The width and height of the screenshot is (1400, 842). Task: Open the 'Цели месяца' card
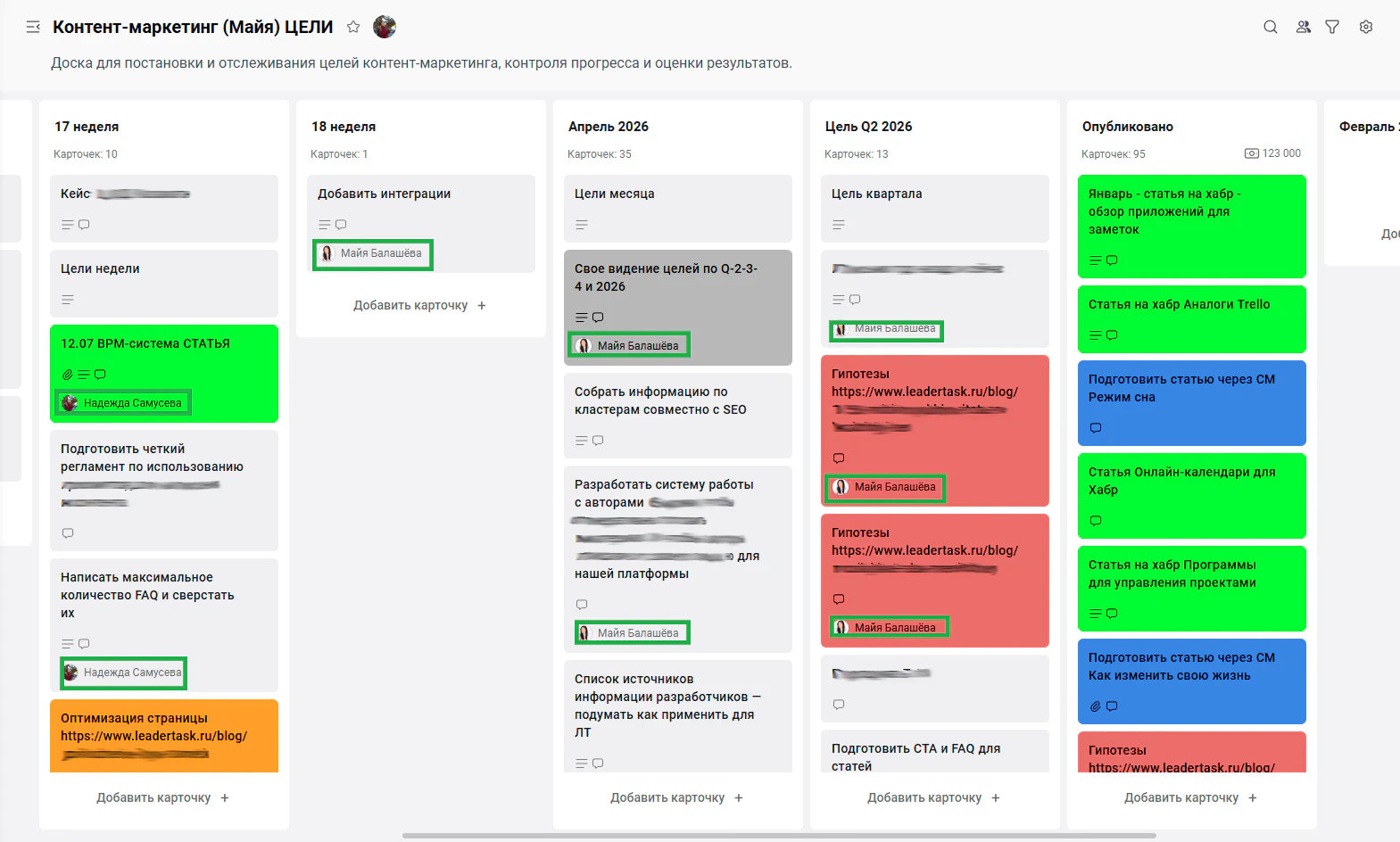[x=678, y=209]
